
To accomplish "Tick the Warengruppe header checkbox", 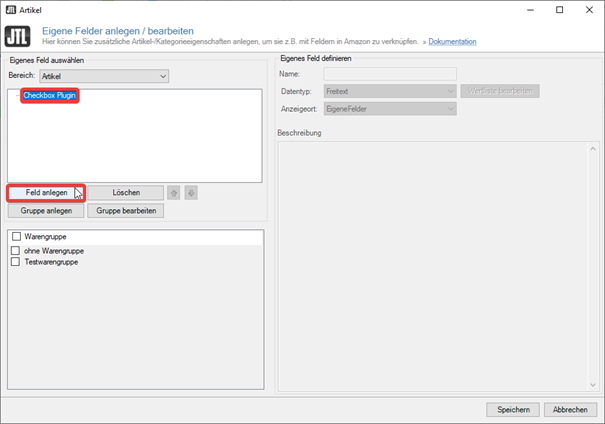I will pos(16,236).
